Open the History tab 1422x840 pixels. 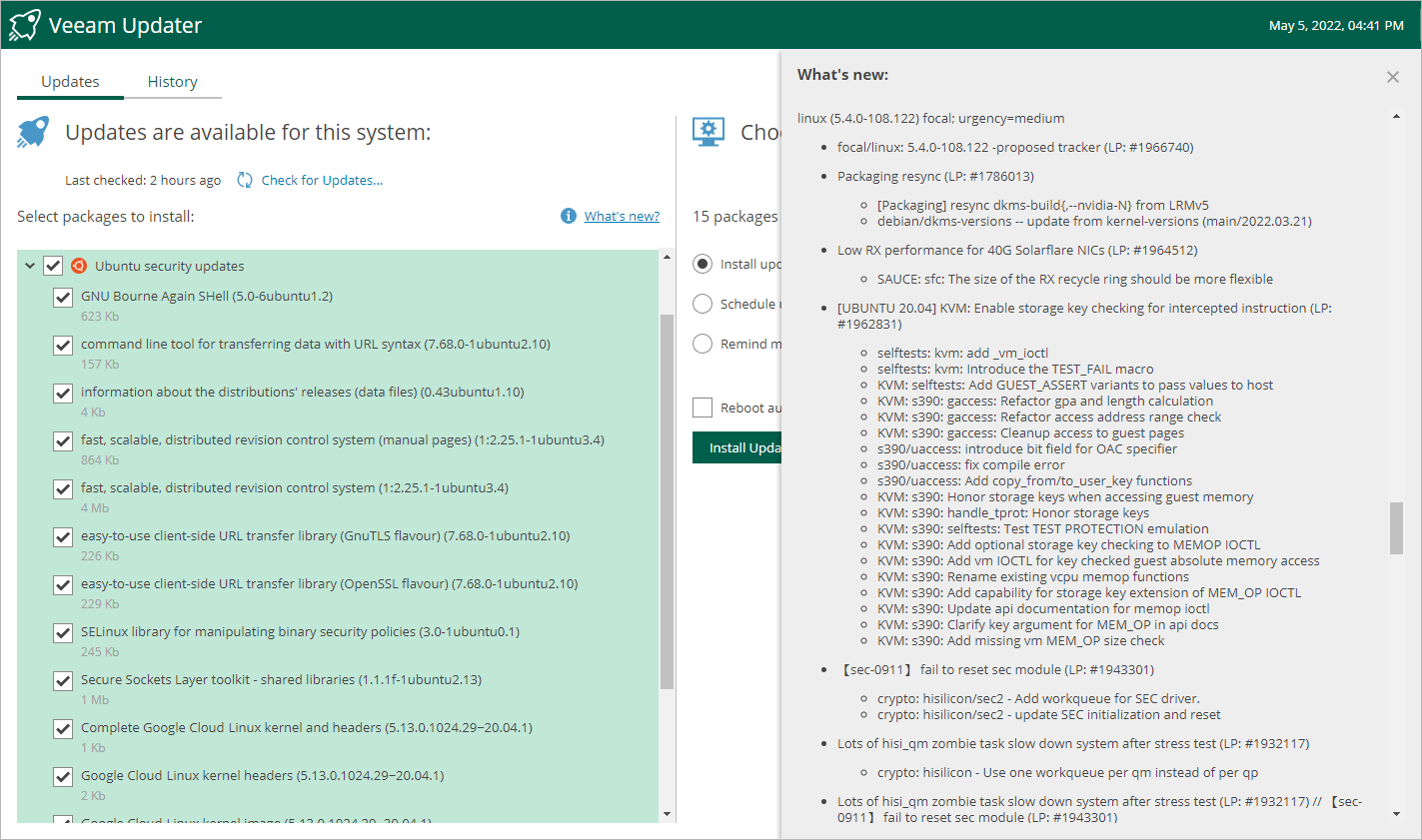tap(173, 82)
